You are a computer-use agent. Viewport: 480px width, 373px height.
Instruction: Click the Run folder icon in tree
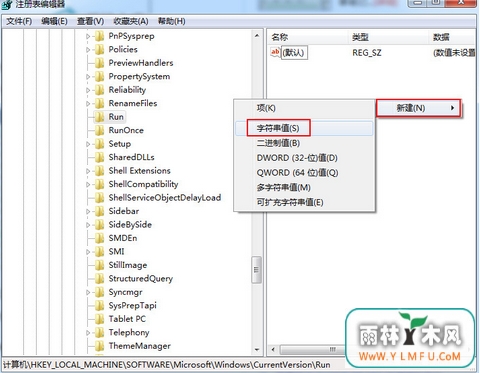pos(99,117)
